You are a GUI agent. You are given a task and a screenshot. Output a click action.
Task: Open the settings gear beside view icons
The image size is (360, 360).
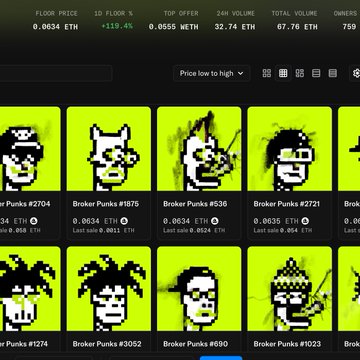tap(356, 73)
